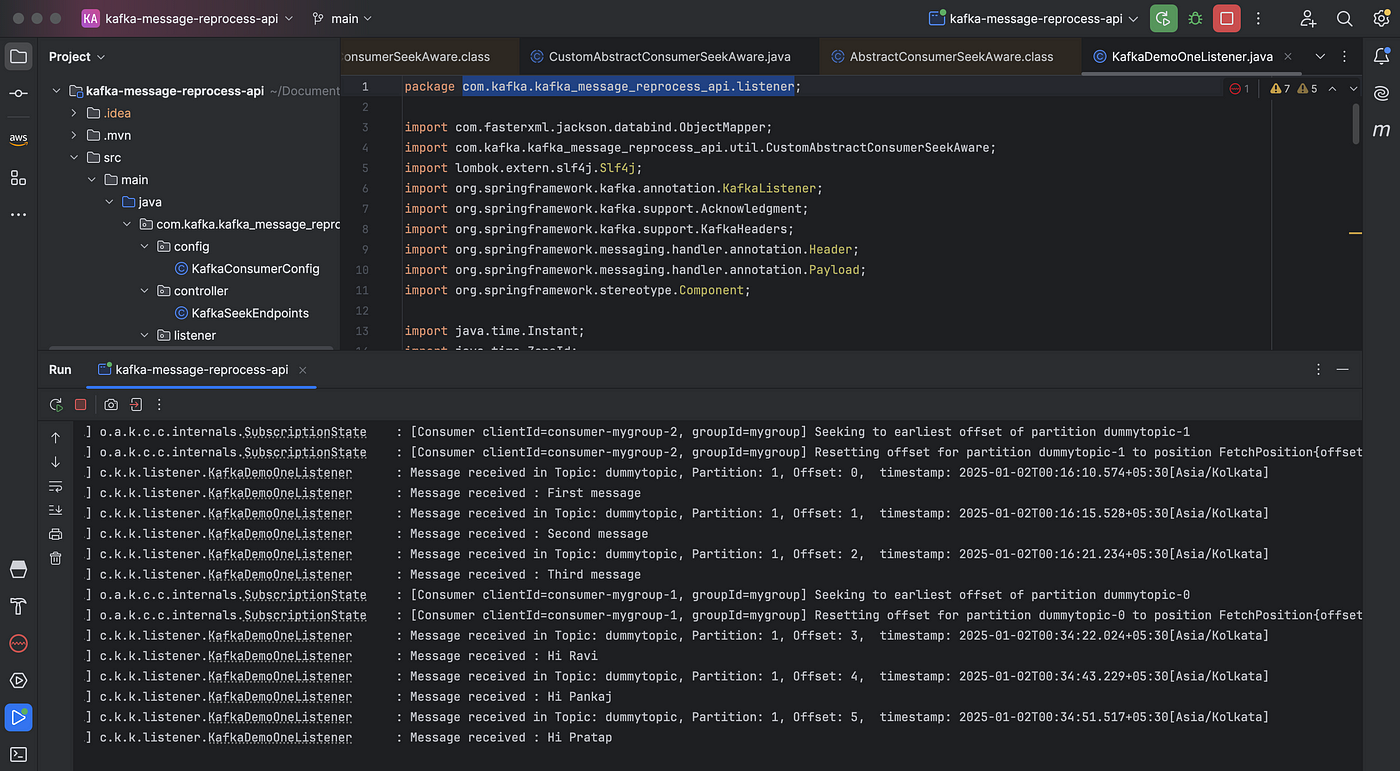1400x771 pixels.
Task: Toggle scroll to end of console
Action: pyautogui.click(x=56, y=511)
